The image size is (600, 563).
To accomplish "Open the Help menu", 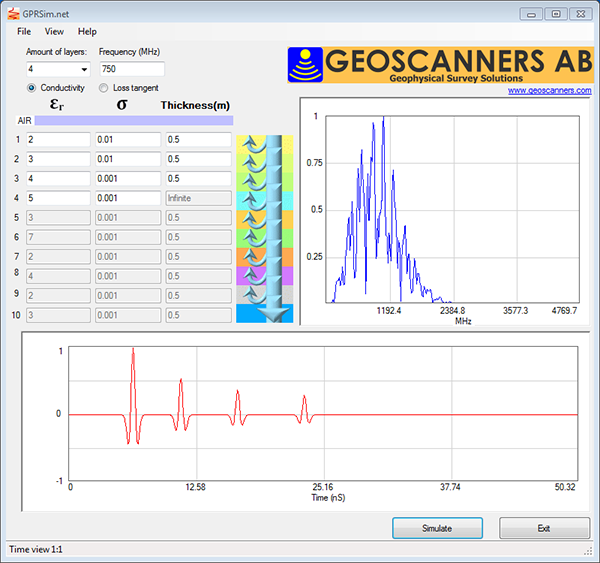I will click(87, 31).
